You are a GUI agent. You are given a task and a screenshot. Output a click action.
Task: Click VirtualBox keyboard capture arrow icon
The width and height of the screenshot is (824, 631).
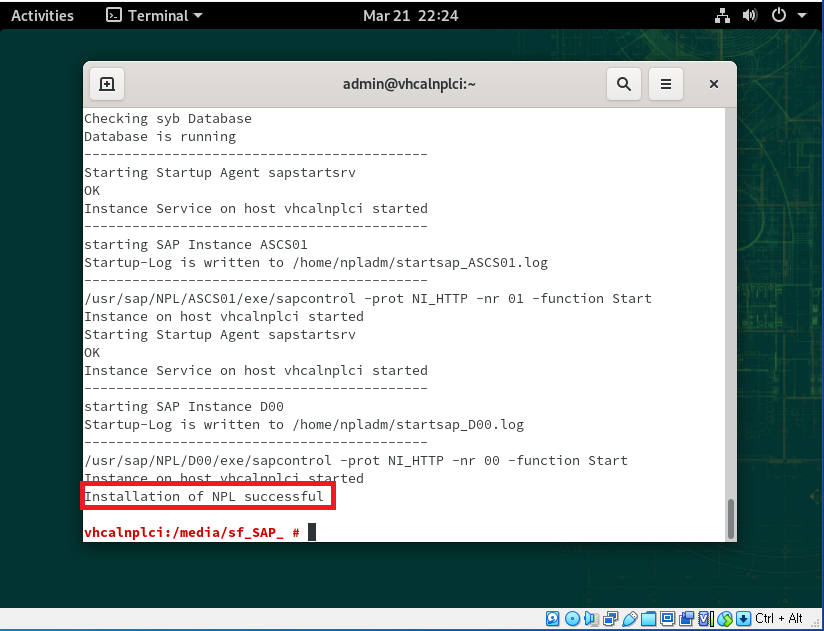[x=744, y=618]
